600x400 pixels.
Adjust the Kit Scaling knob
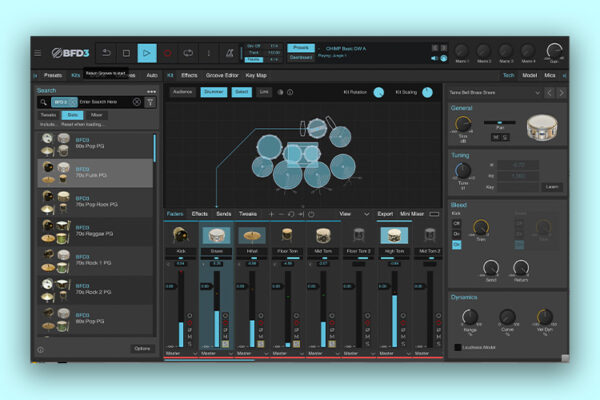coord(427,92)
